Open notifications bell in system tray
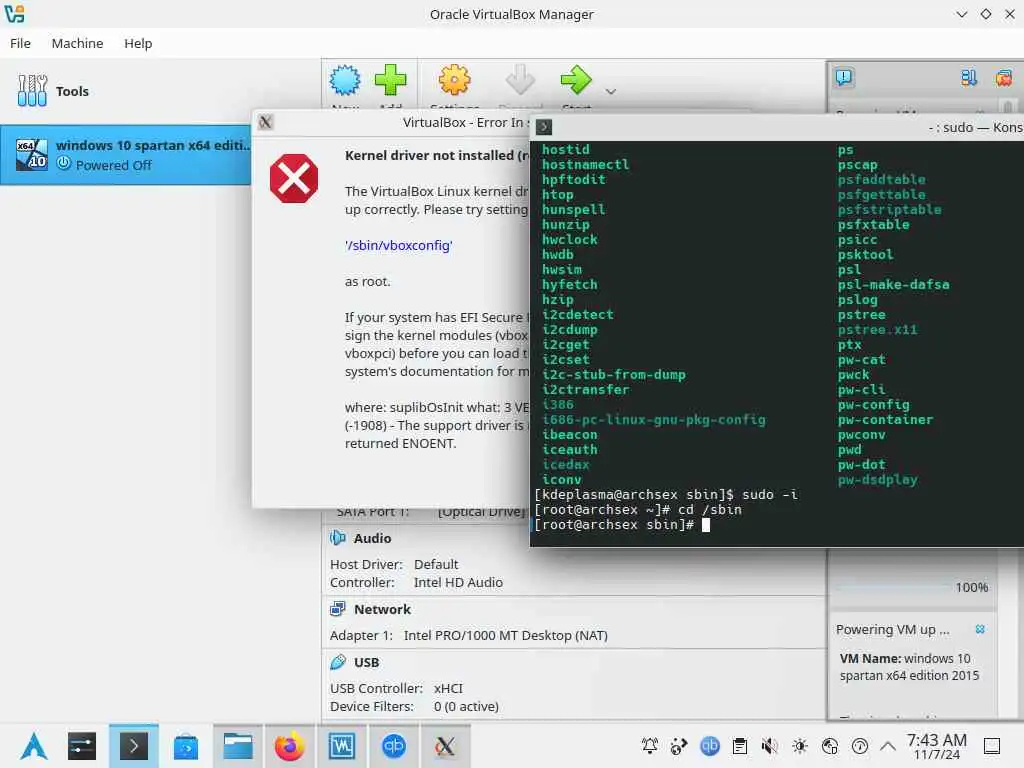This screenshot has height=768, width=1024. (650, 746)
